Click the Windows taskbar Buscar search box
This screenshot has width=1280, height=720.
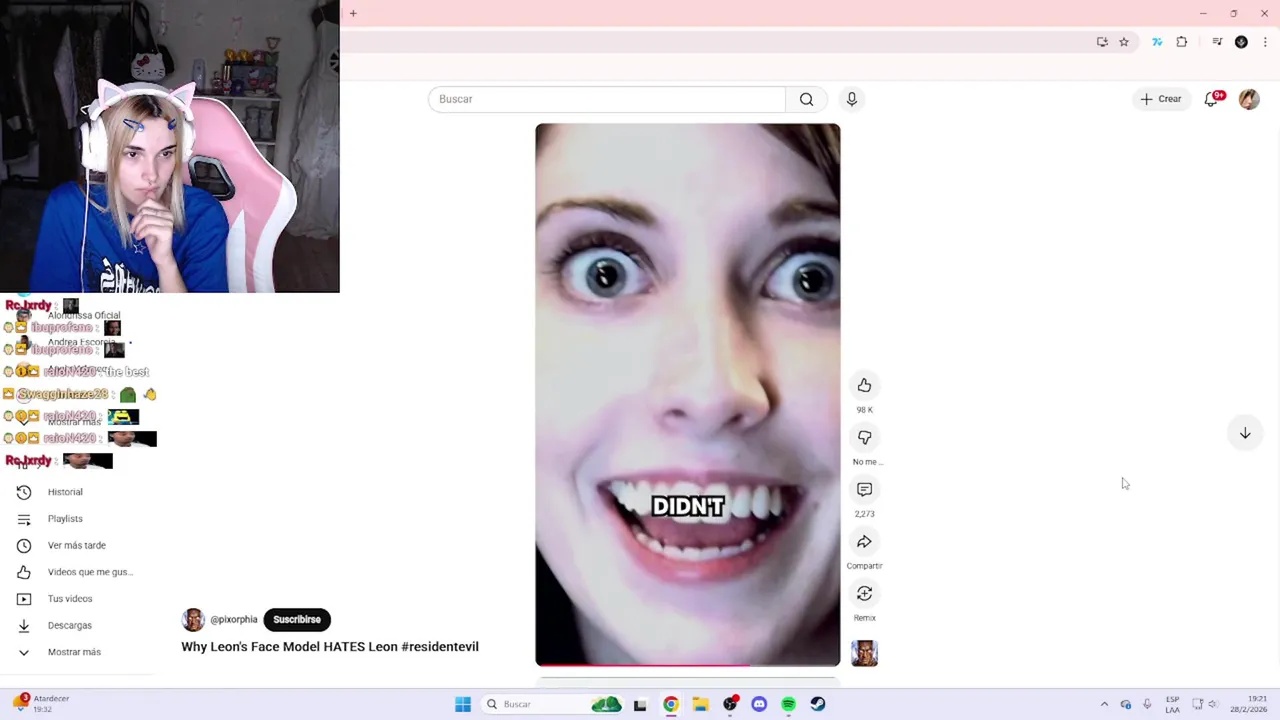coord(552,704)
